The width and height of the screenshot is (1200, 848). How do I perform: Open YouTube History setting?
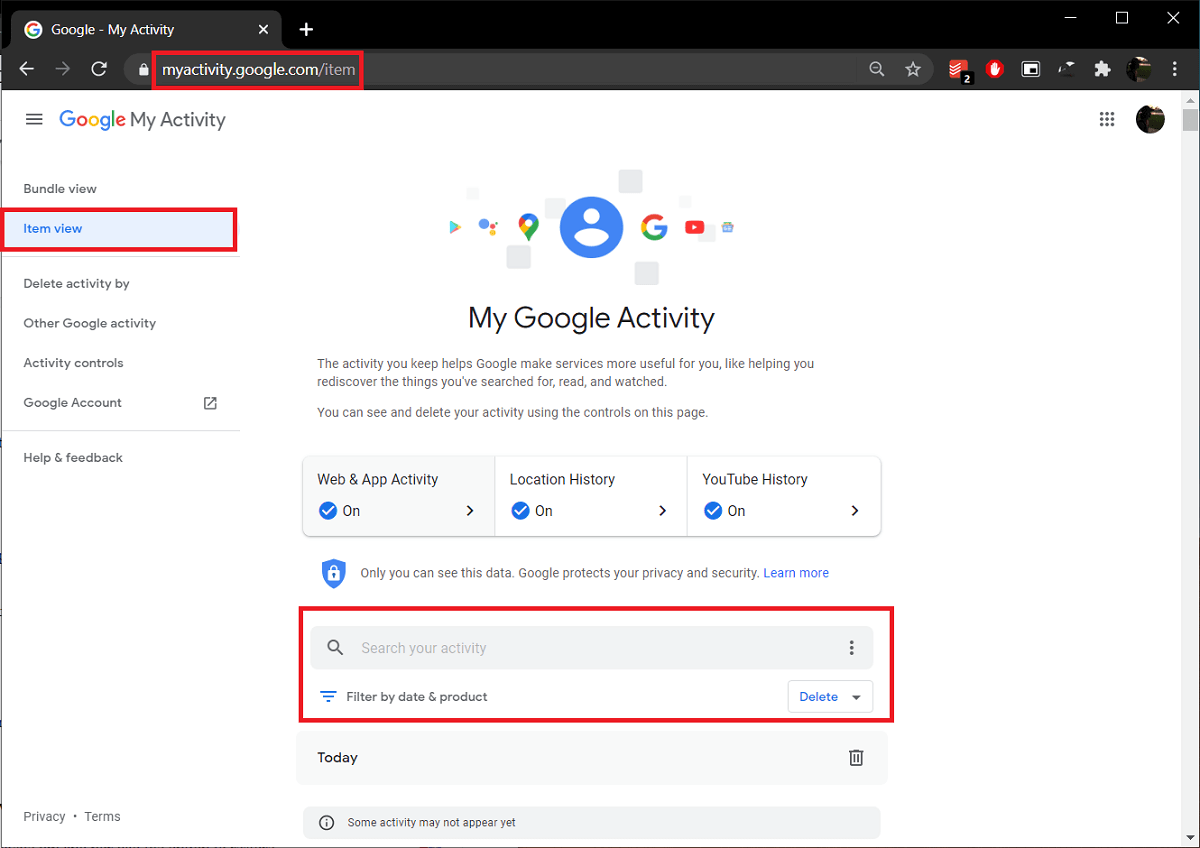783,496
